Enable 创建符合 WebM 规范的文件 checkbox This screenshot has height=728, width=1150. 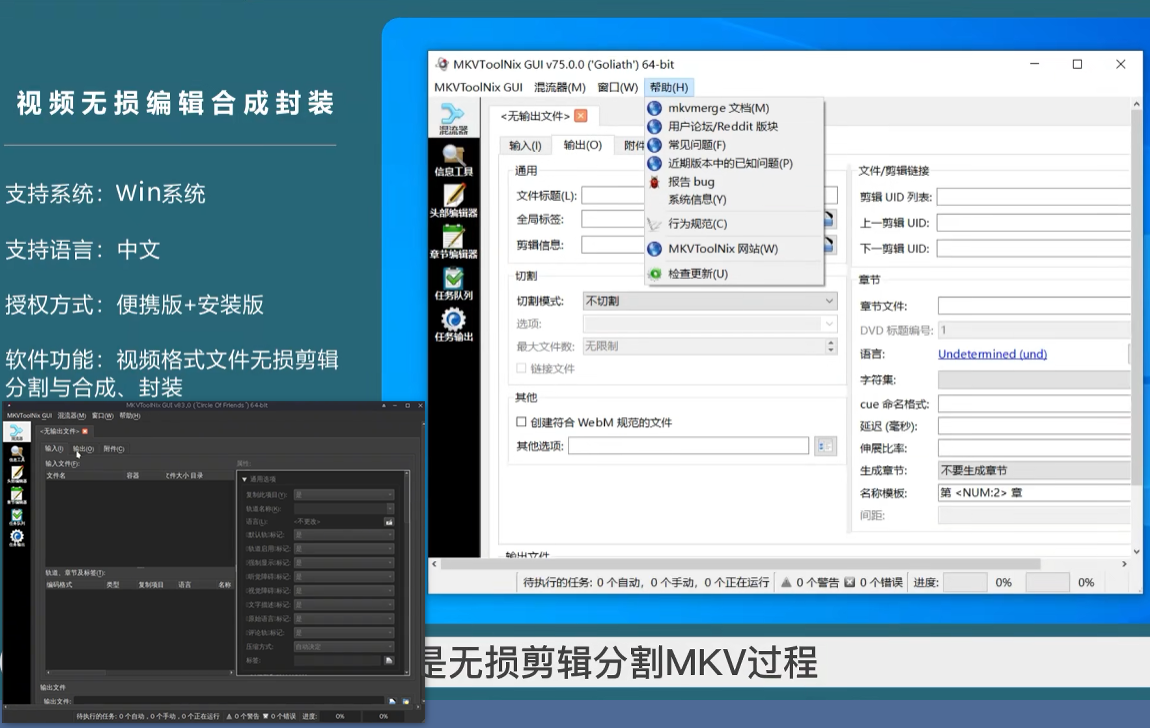pyautogui.click(x=521, y=422)
